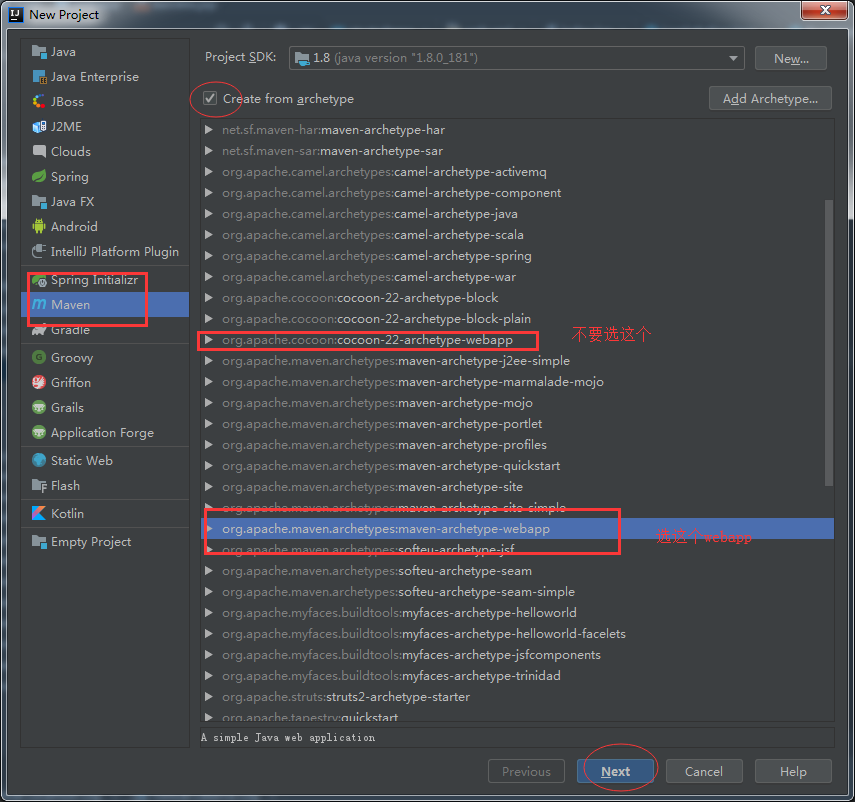
Task: Click Add Archetype... button
Action: pos(770,99)
